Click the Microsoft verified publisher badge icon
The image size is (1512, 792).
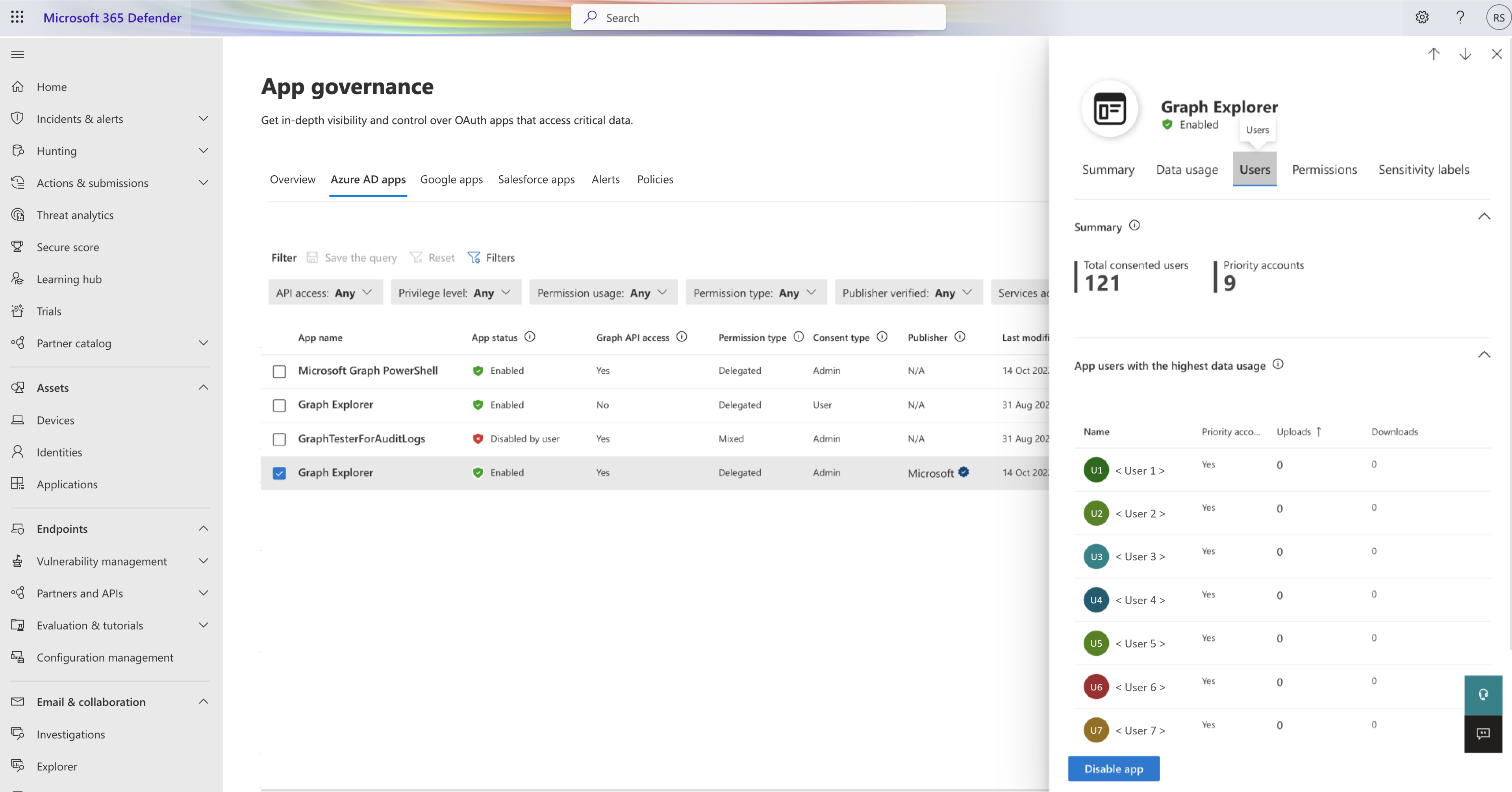[x=964, y=471]
